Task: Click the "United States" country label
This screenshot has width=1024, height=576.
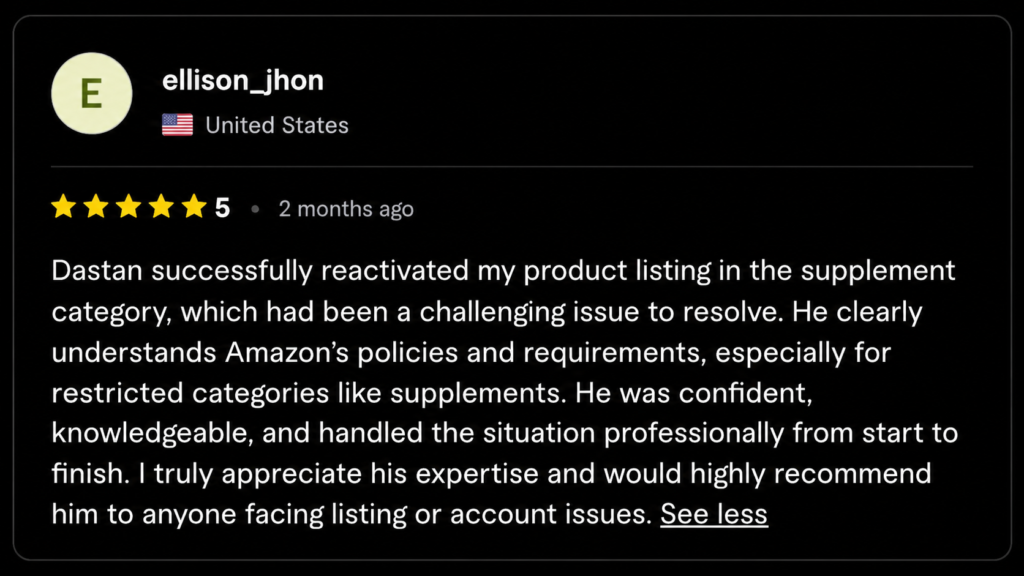Action: (x=277, y=125)
